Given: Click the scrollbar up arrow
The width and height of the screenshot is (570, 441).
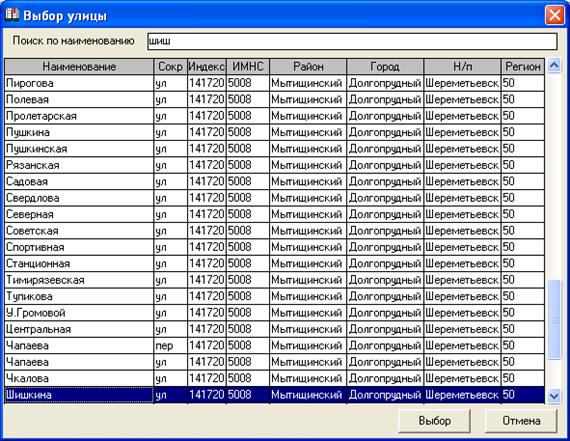Looking at the screenshot, I should 554,66.
